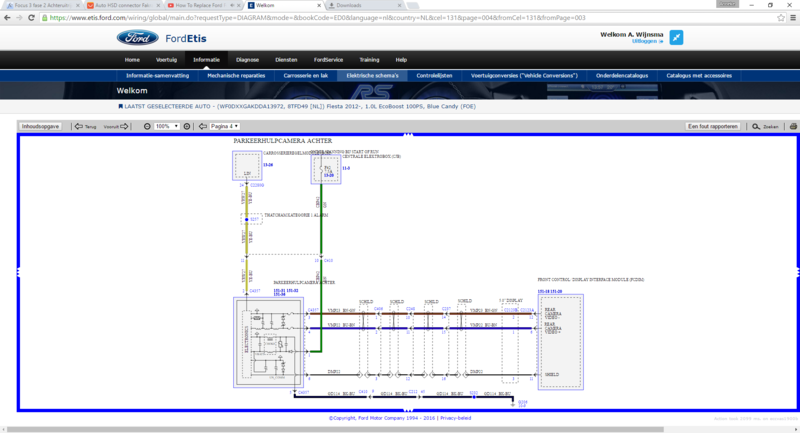Click the Ford logo
The image size is (800, 433).
pos(143,38)
